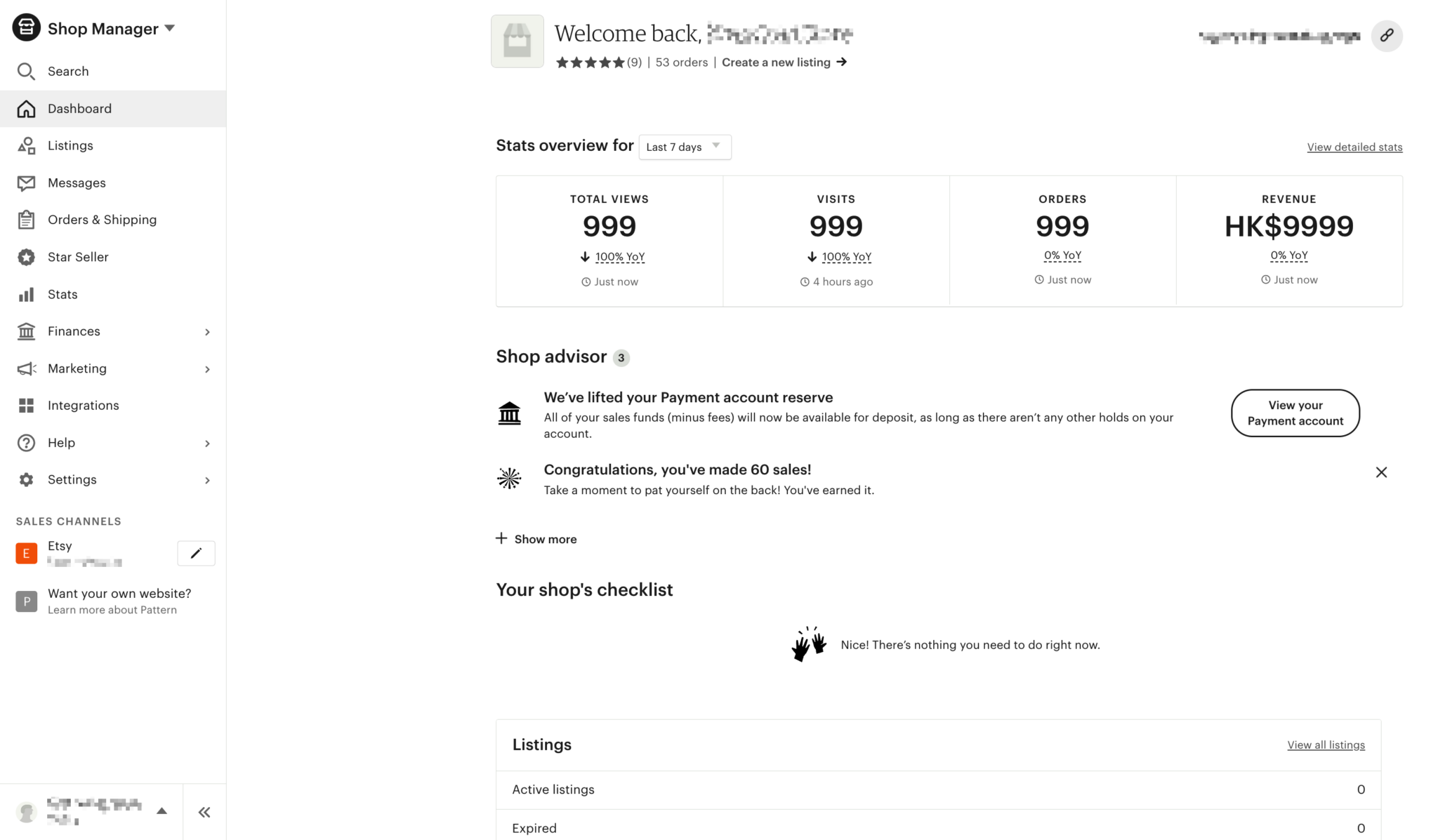The height and width of the screenshot is (840, 1438).
Task: Open Stats via the bar chart icon
Action: [26, 294]
